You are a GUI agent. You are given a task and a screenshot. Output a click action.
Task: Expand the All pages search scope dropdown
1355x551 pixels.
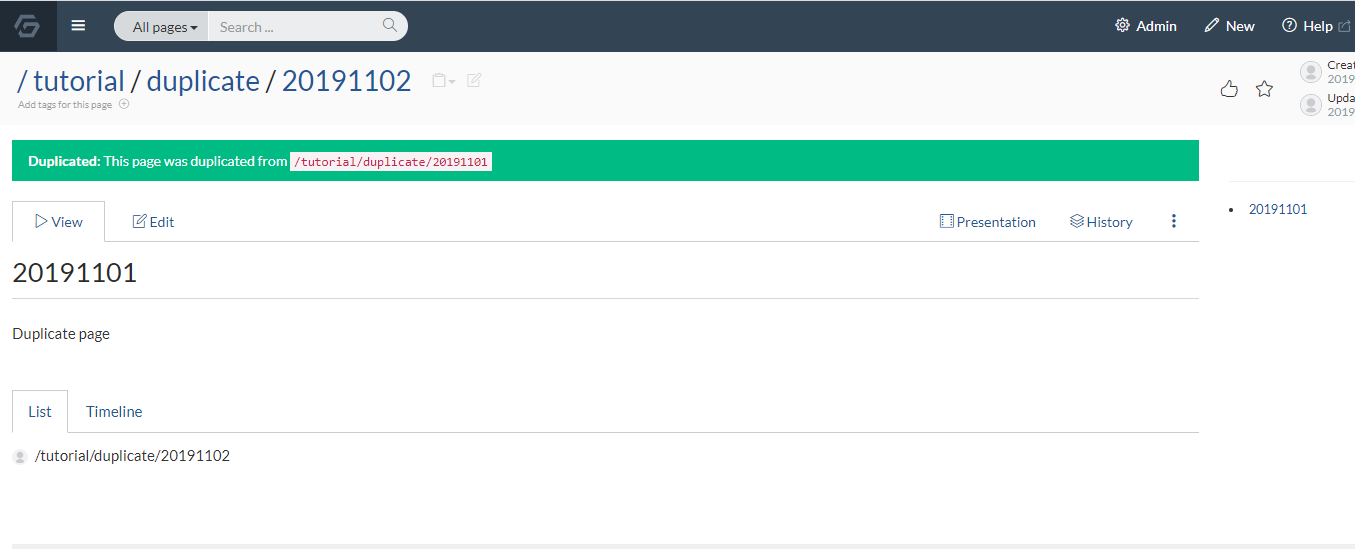click(165, 27)
